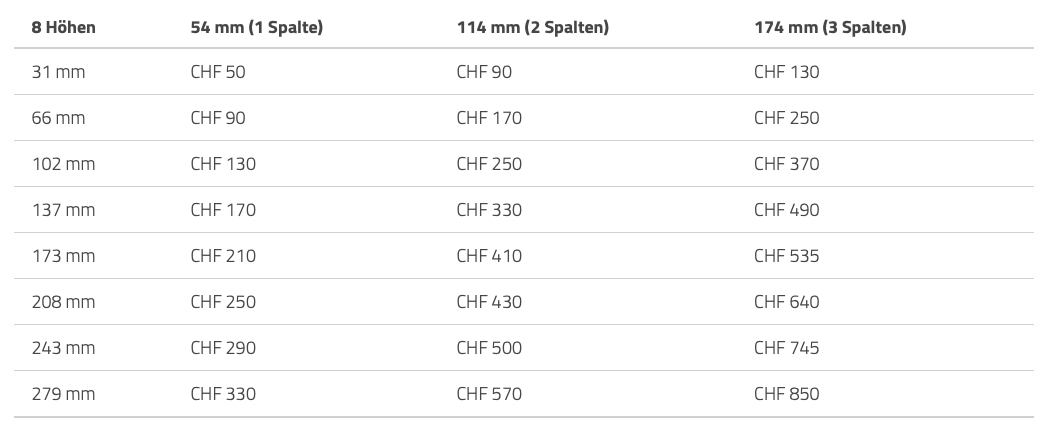Viewport: 1046px width, 437px height.
Task: Select the CHF 370 price cell
Action: 786,164
